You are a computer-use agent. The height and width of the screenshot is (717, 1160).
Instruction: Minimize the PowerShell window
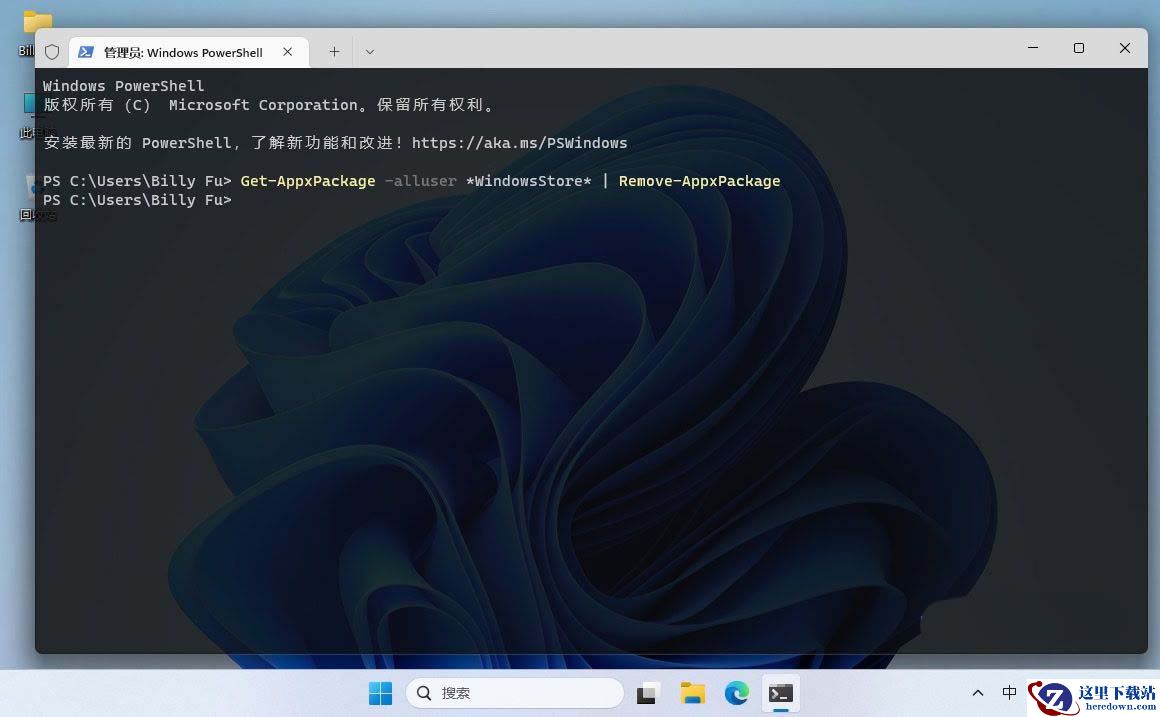coord(1033,47)
